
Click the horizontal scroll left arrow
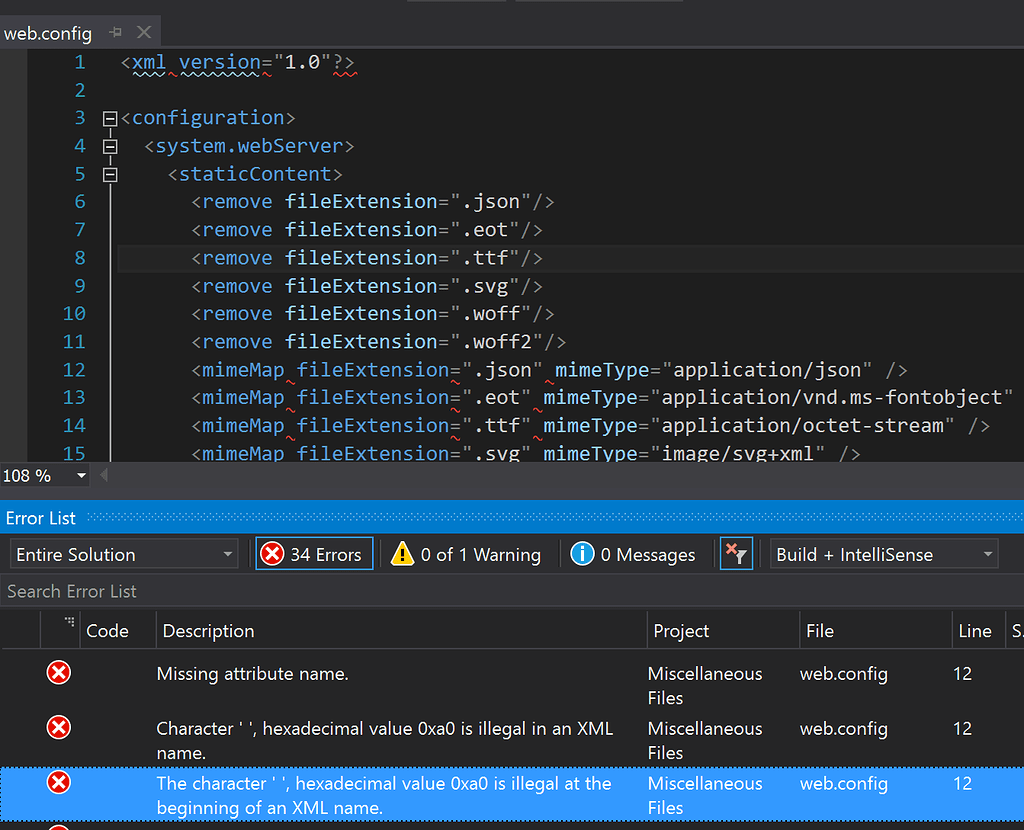[104, 475]
